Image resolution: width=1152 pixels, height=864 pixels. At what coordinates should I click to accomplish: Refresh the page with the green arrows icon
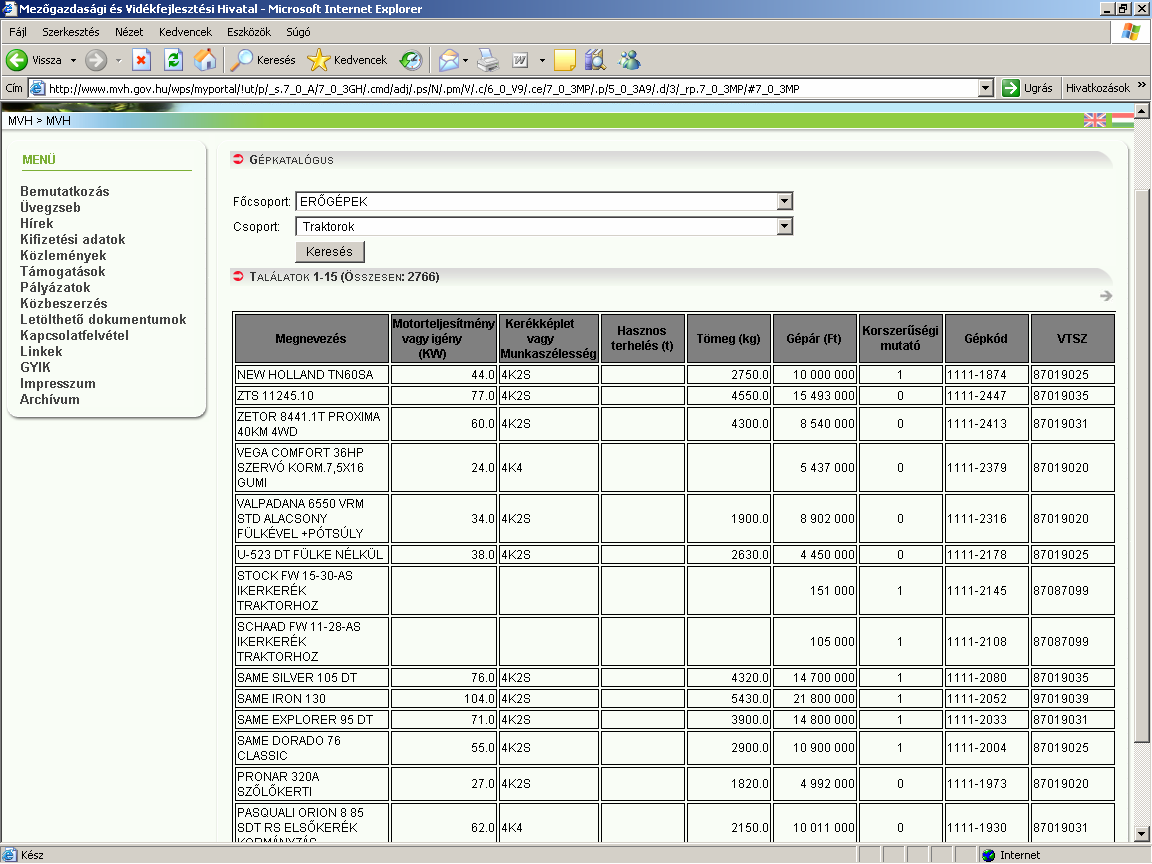173,60
